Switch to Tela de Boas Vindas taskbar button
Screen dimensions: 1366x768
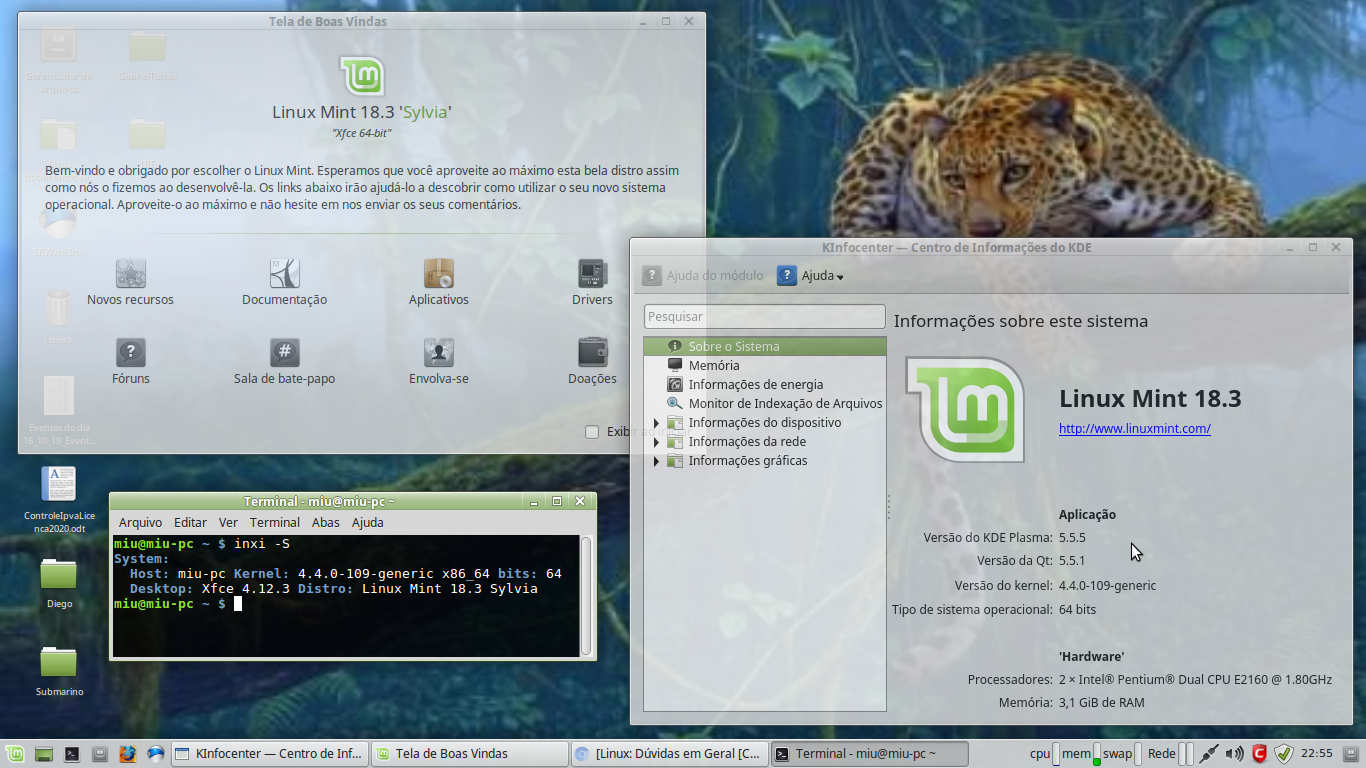click(469, 754)
